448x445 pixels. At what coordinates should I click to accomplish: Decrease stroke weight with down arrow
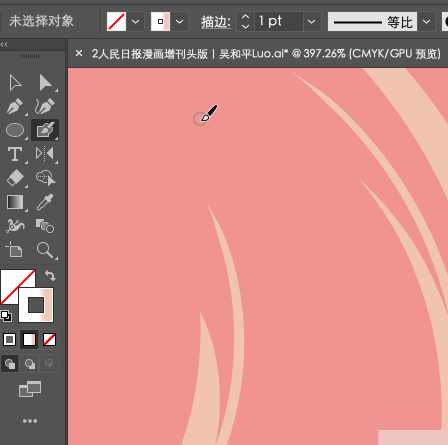(x=245, y=26)
